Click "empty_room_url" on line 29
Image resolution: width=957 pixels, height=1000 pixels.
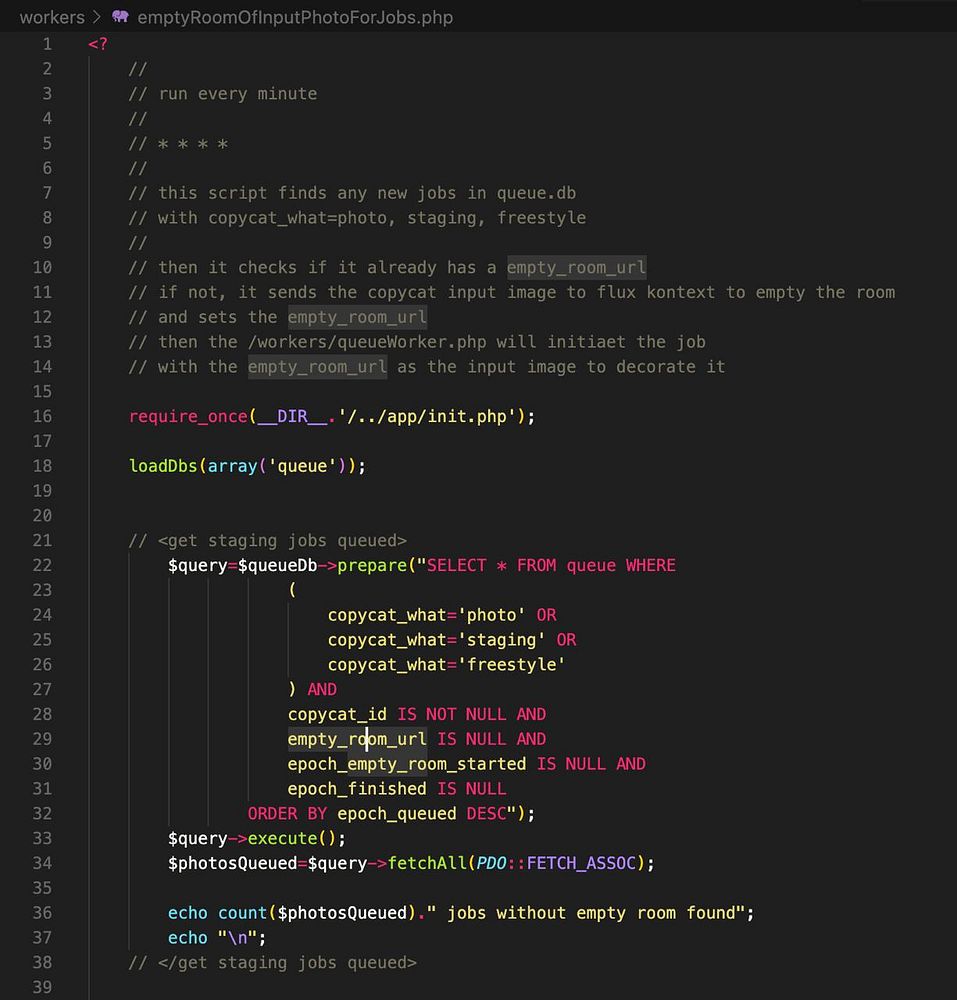[357, 739]
